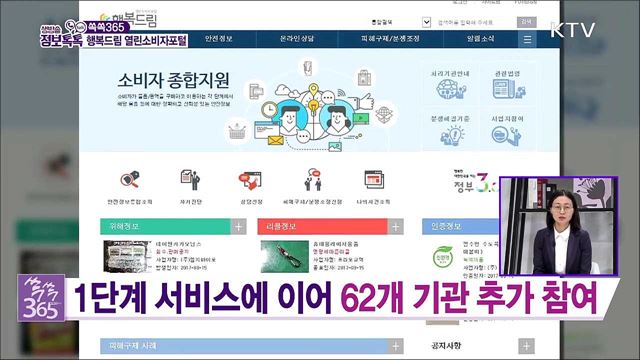This screenshot has width=640, height=360.
Task: Open the 안전정보 menu
Action: pyautogui.click(x=219, y=39)
